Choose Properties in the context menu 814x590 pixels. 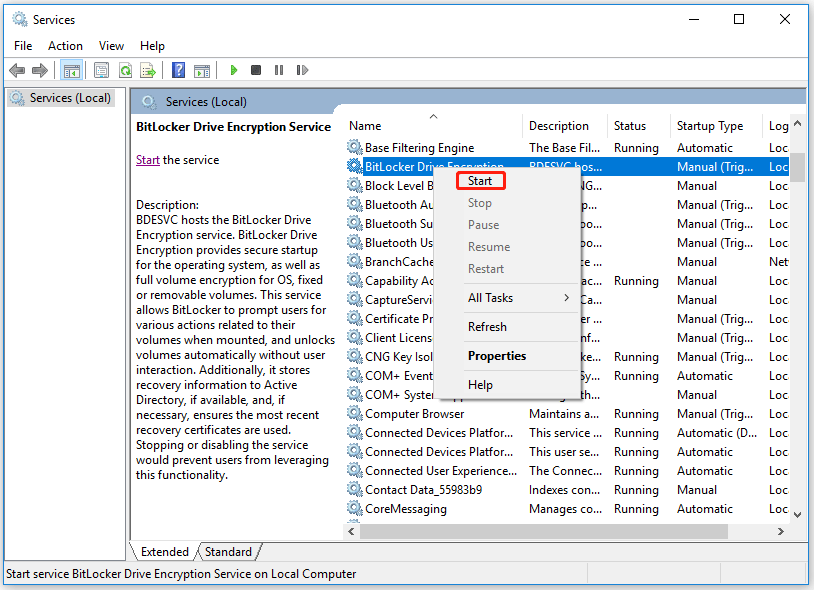pos(507,356)
